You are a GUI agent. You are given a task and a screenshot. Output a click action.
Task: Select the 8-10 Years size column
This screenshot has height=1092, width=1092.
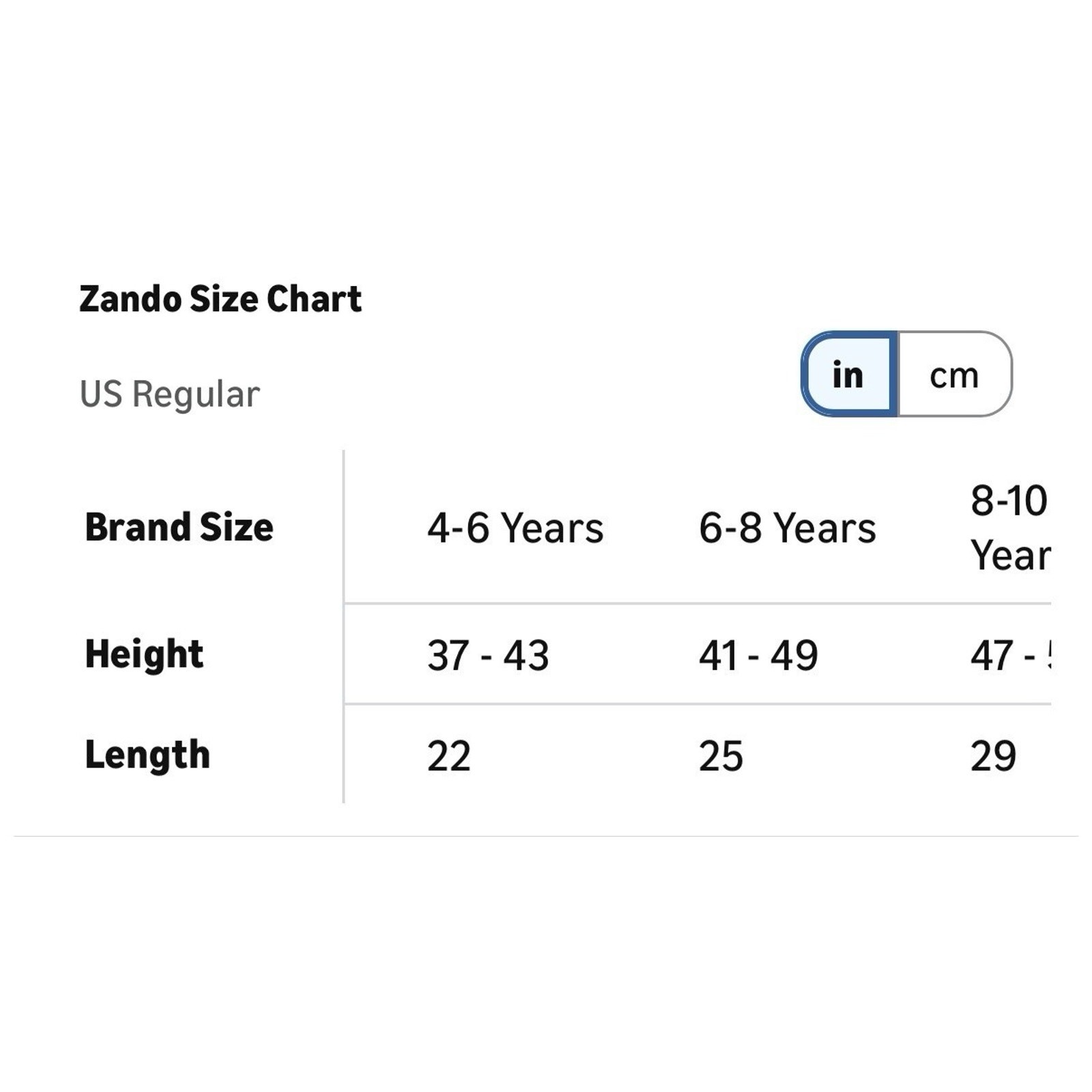click(x=1010, y=528)
